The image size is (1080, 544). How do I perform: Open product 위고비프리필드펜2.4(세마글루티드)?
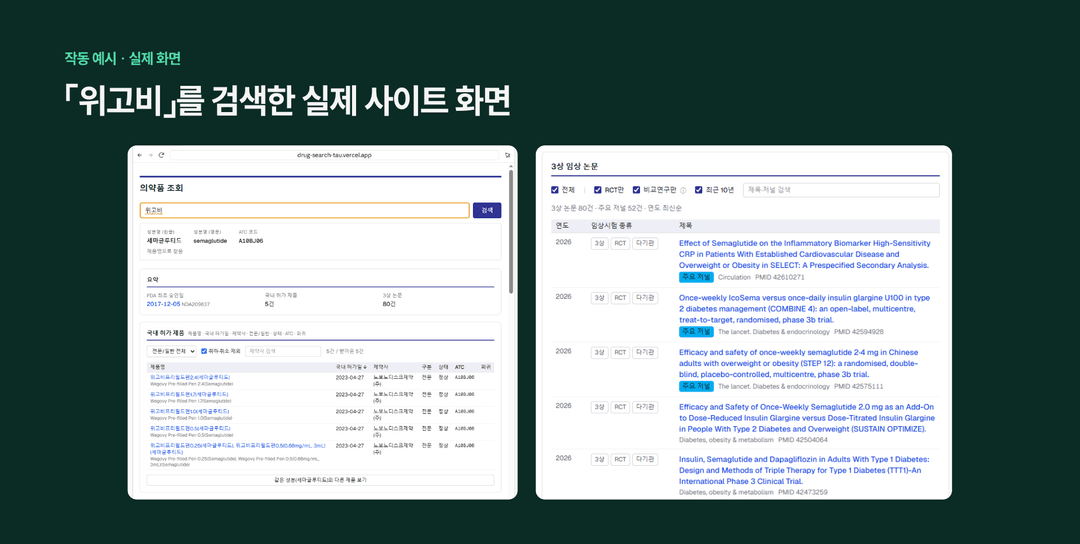click(x=190, y=377)
